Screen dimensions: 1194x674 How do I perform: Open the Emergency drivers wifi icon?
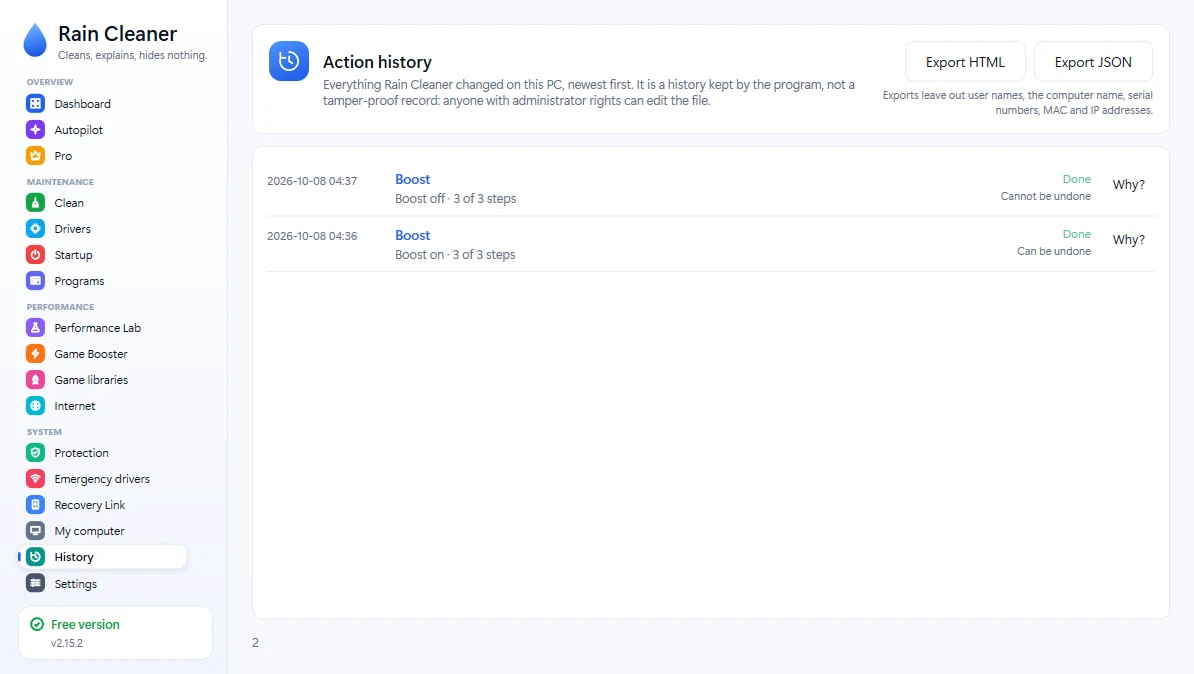click(x=35, y=478)
